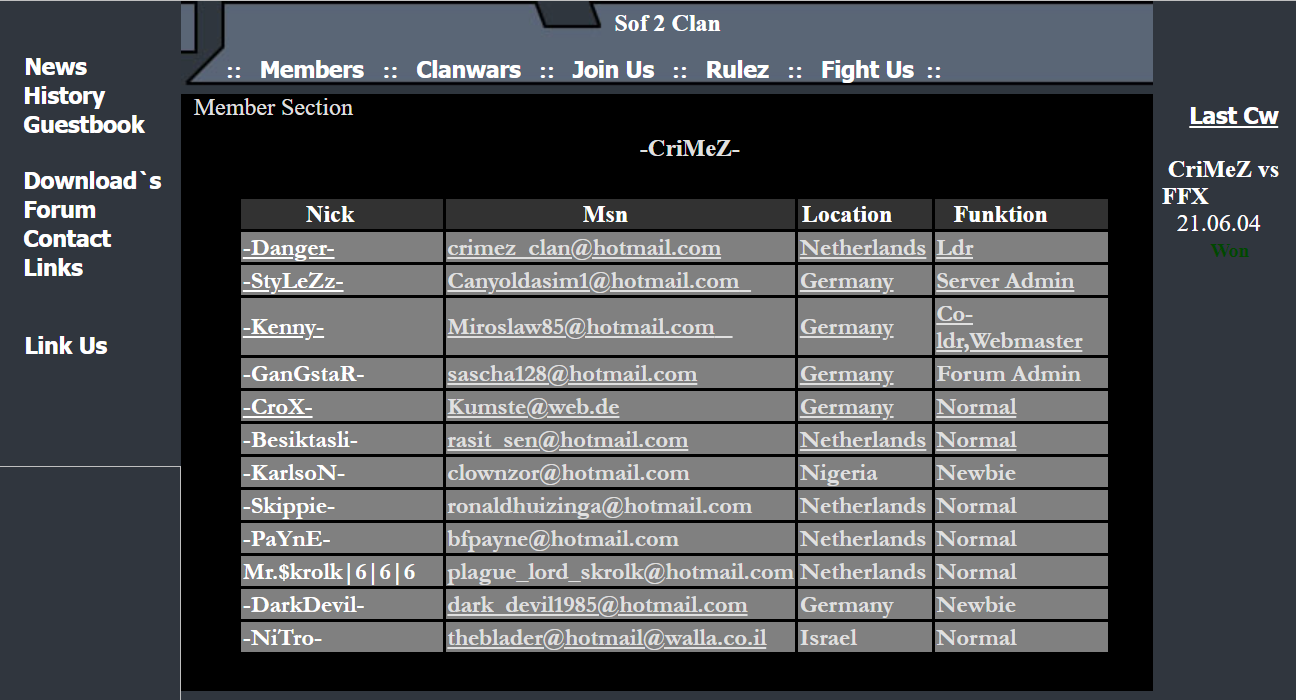Click the crimez_clan@hotmail.com address
The image size is (1296, 700).
tap(584, 248)
